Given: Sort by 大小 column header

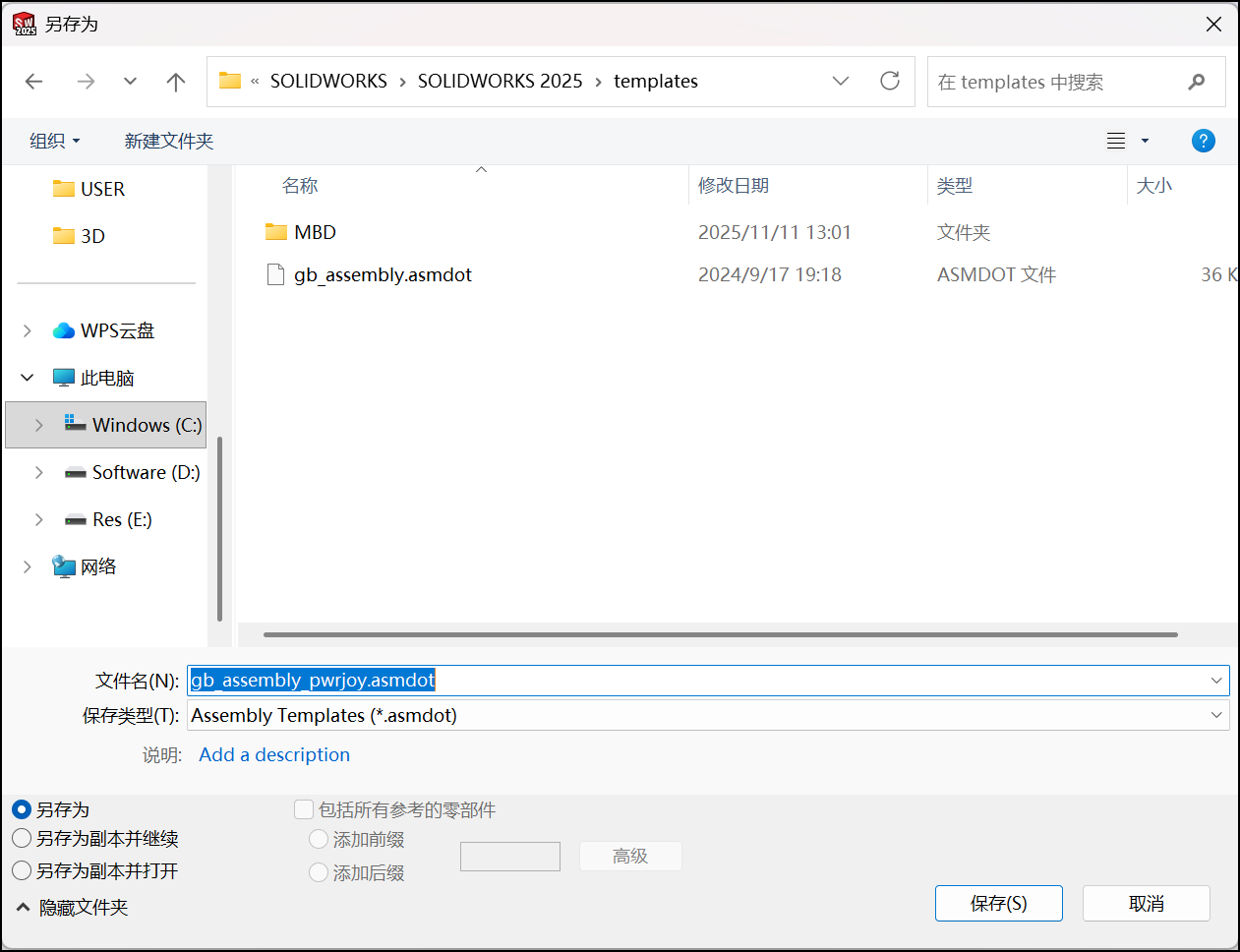Looking at the screenshot, I should point(1154,185).
